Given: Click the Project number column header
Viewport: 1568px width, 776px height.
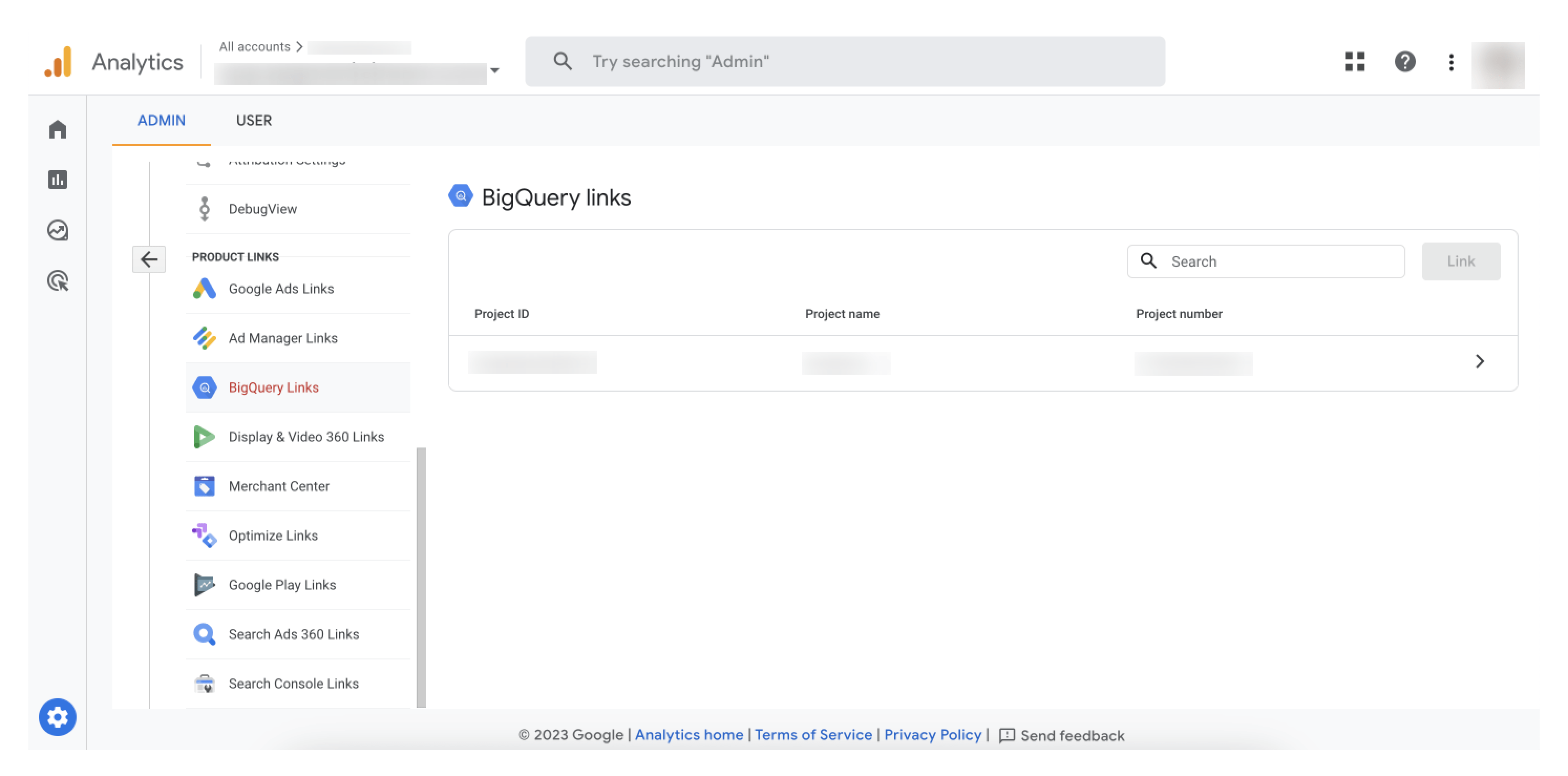Looking at the screenshot, I should point(1179,313).
